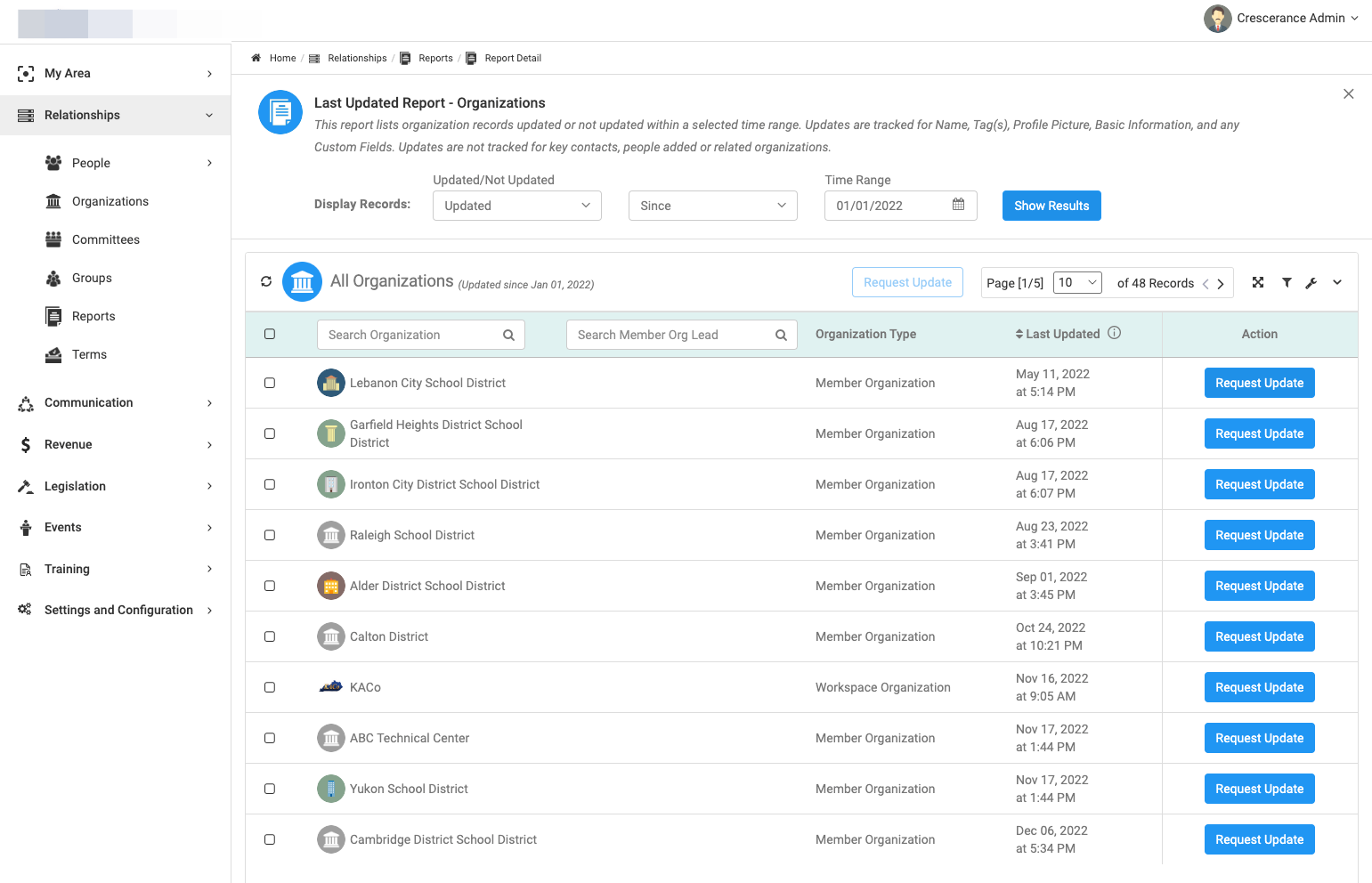Click Request Update for Calton District

1259,636
